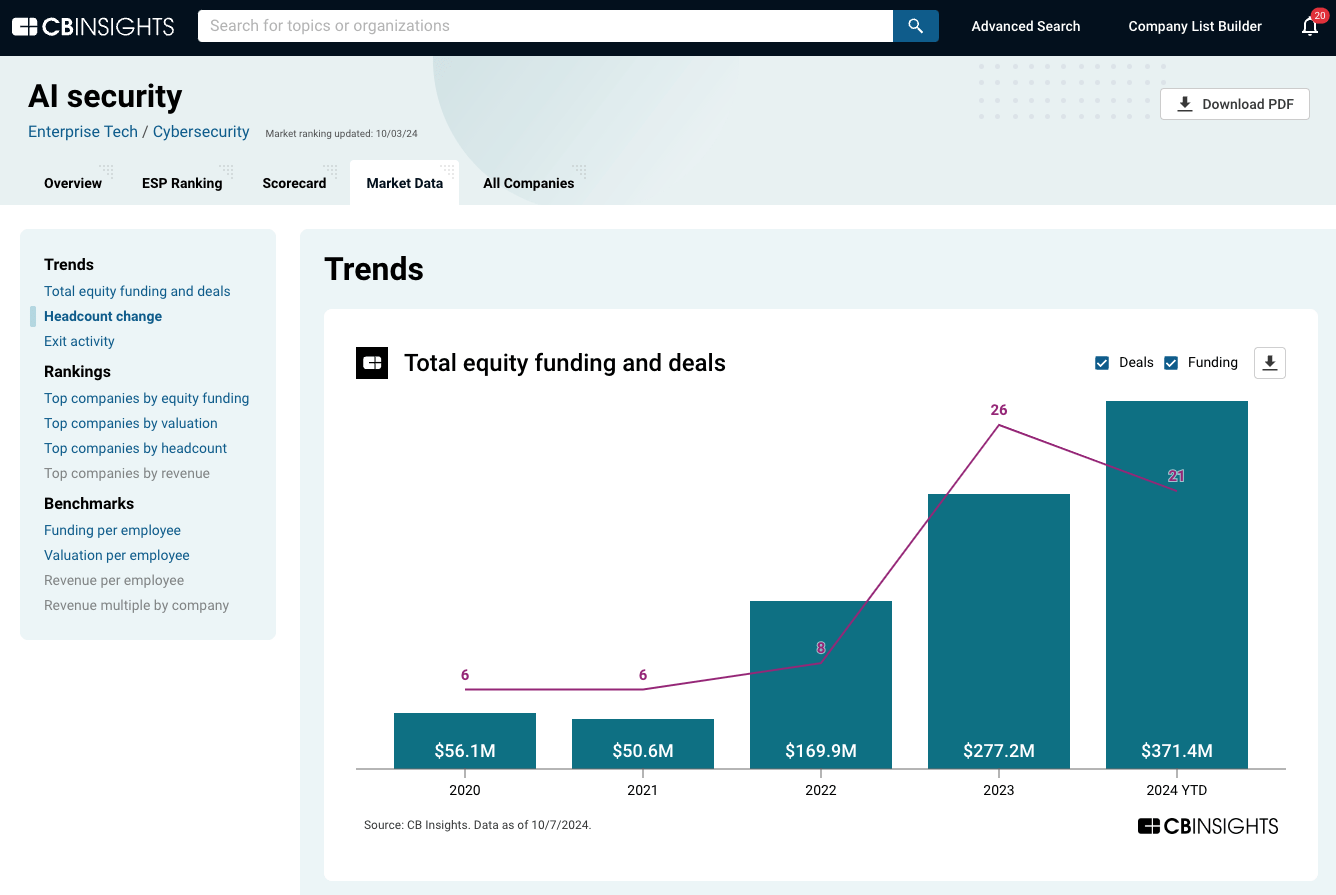Click the download icon on the funding chart
The height and width of the screenshot is (895, 1336).
[x=1269, y=362]
